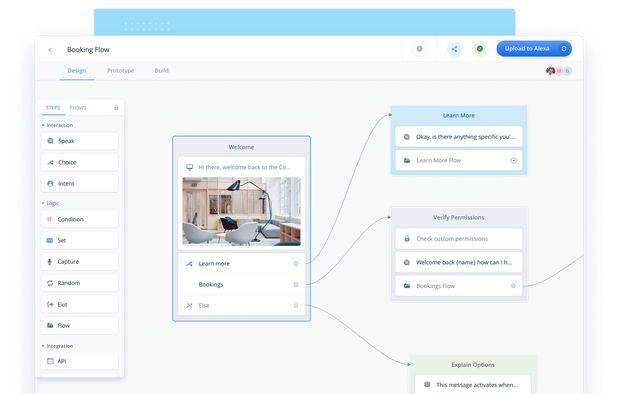Click the green checkmark status icon
Image resolution: width=618 pixels, height=394 pixels.
(x=480, y=49)
